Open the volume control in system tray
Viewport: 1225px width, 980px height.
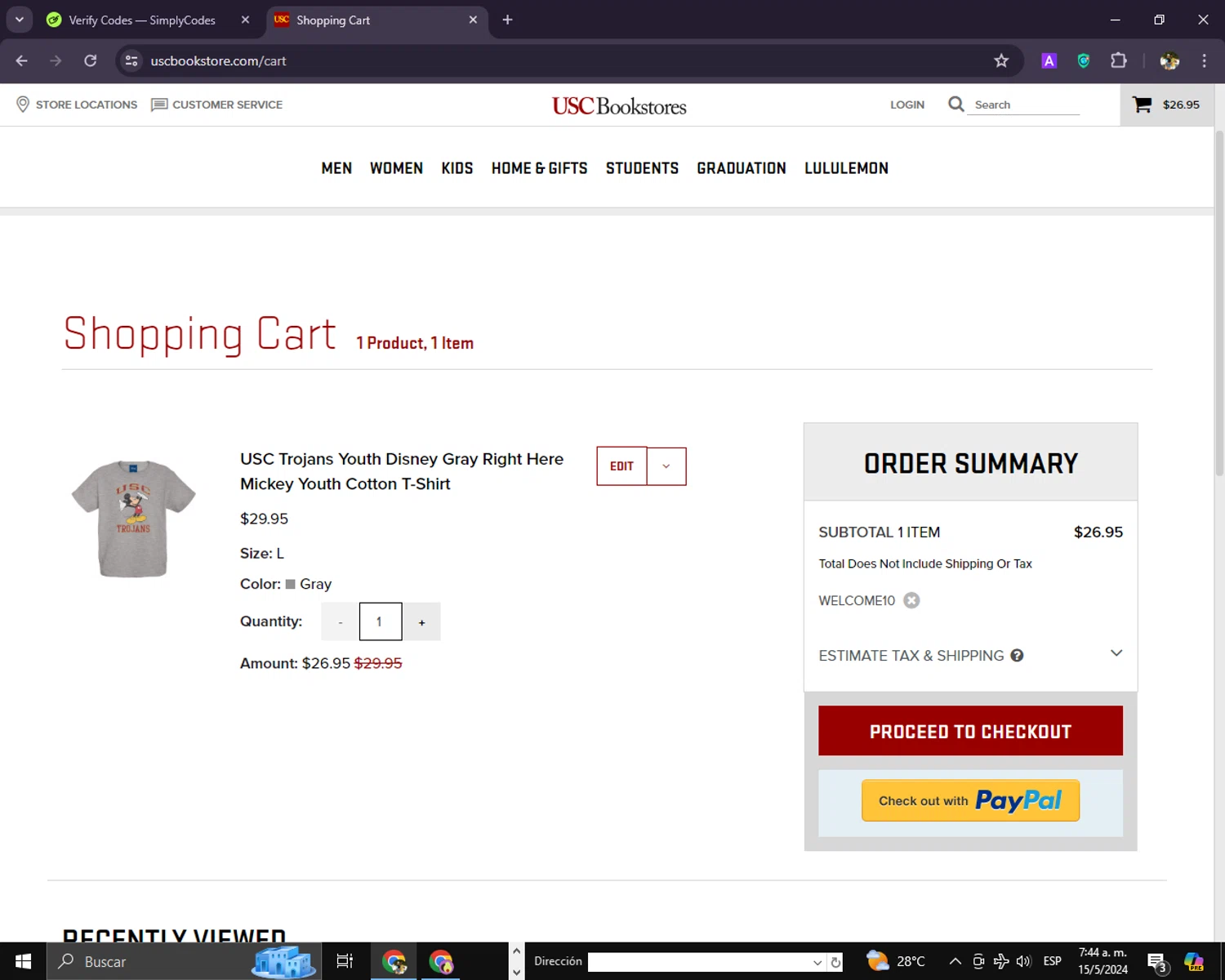(x=1023, y=961)
